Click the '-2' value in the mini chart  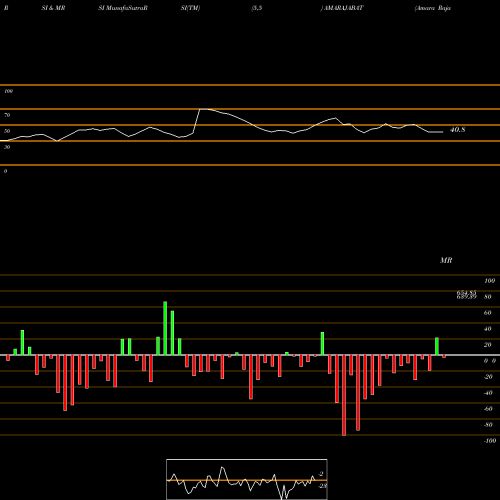point(321,474)
